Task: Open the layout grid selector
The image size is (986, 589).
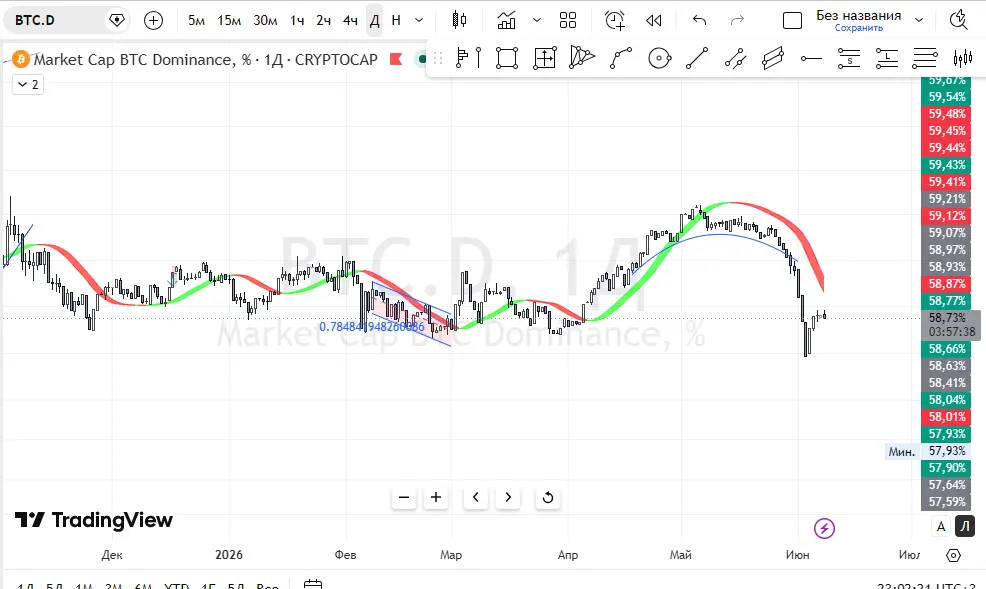Action: [568, 20]
